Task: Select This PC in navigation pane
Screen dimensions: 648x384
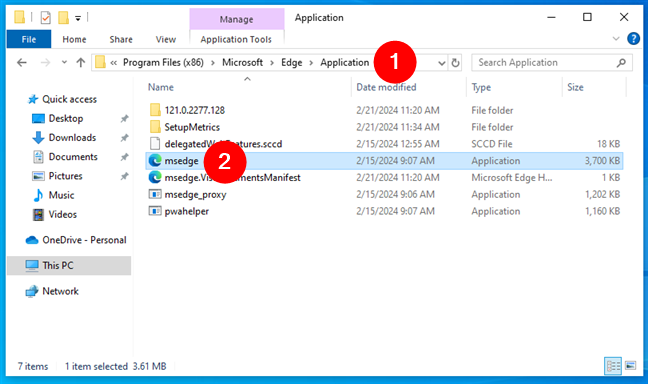Action: [69, 265]
